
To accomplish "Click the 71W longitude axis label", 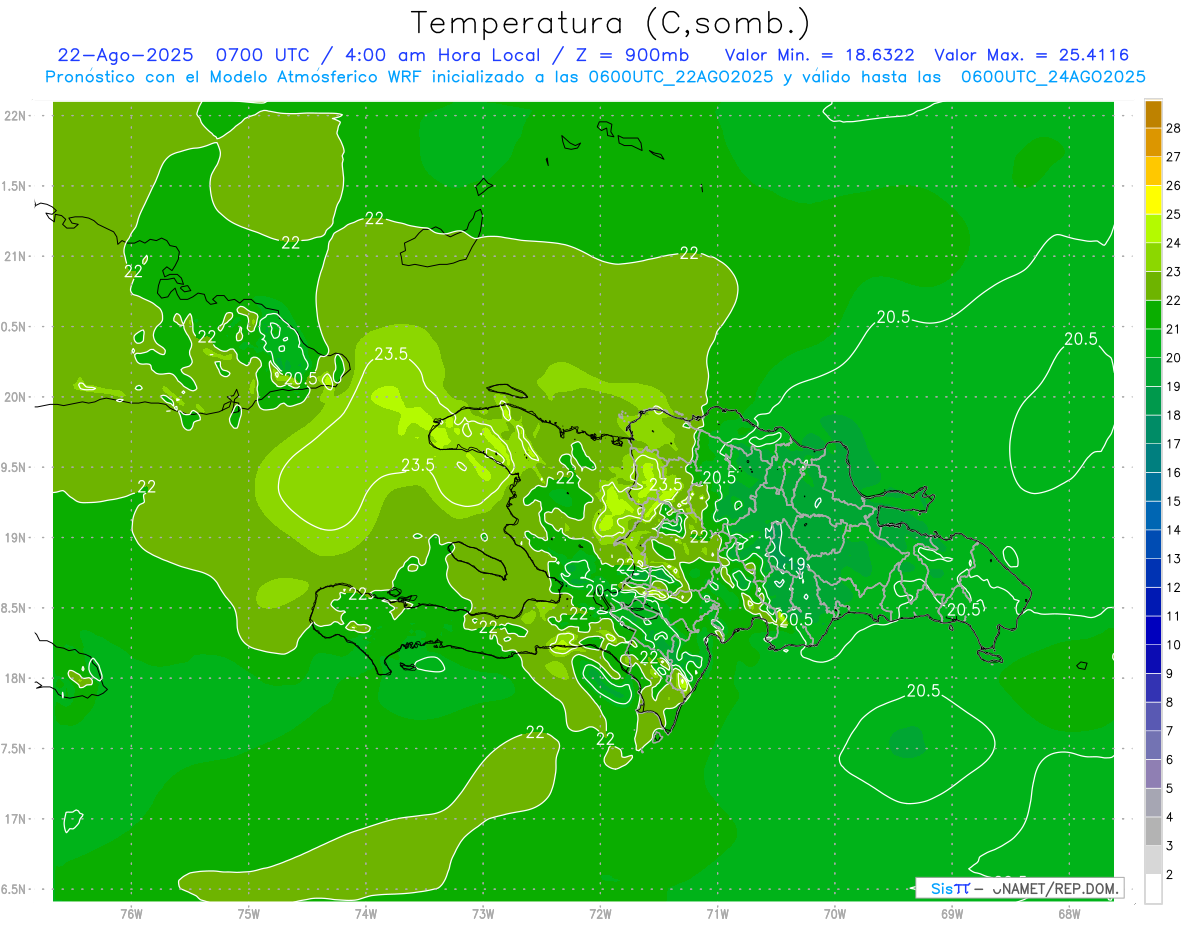I will (717, 914).
